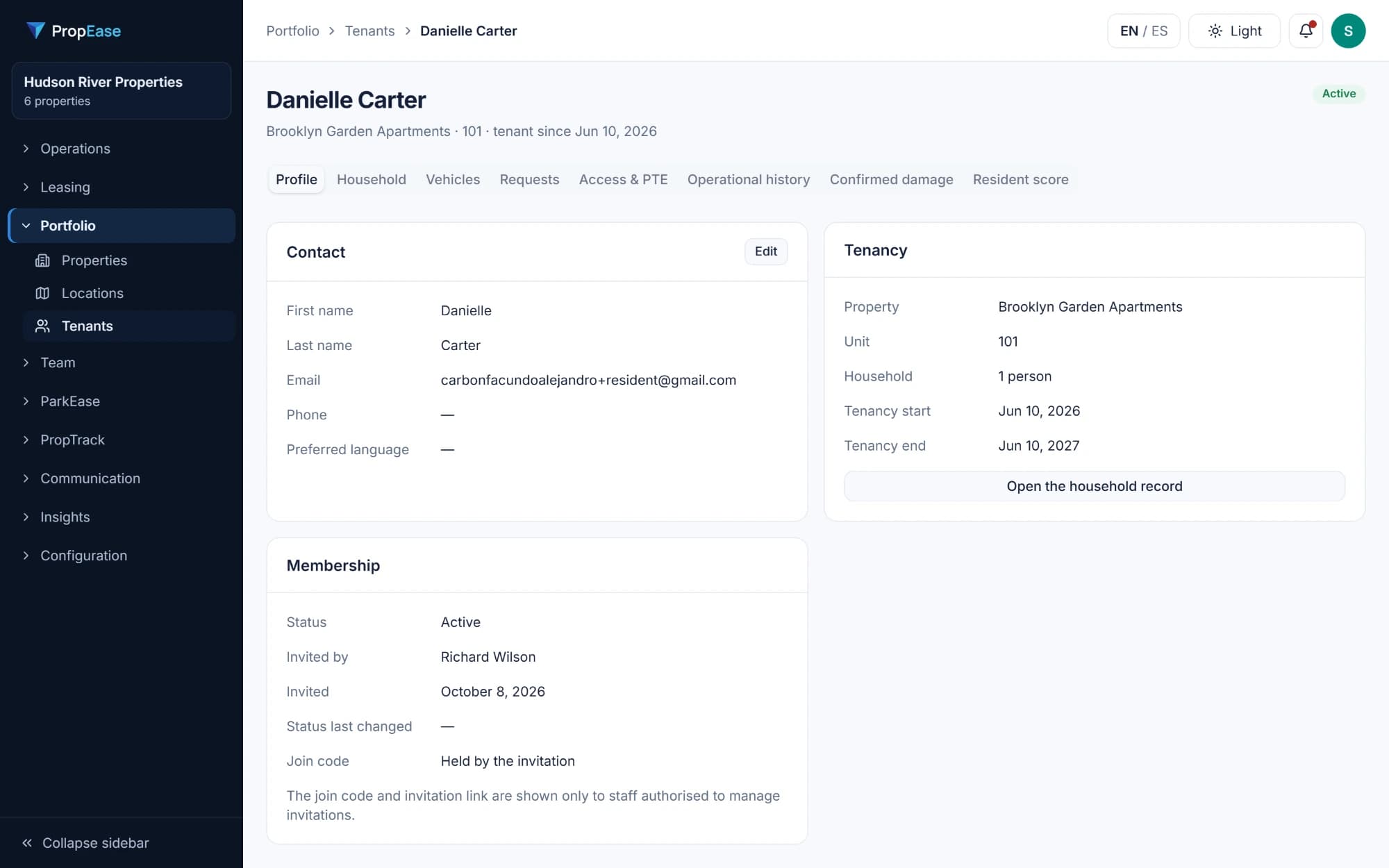The height and width of the screenshot is (868, 1389).
Task: Click the collapse sidebar double-chevron icon
Action: [x=27, y=843]
